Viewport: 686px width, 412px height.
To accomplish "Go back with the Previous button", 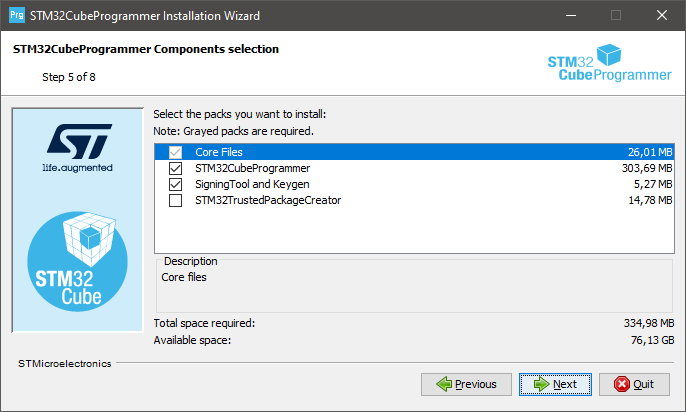I will (x=466, y=384).
